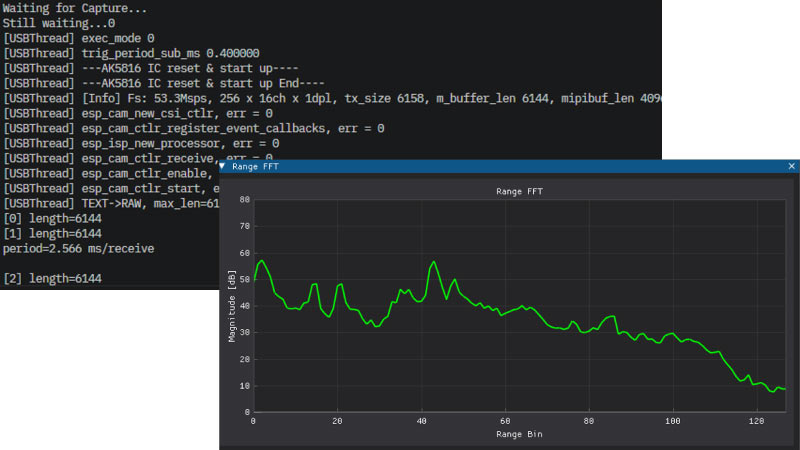800x450 pixels.
Task: Click 'trig_period_sub_ms 0.400000' console line
Action: [131, 54]
